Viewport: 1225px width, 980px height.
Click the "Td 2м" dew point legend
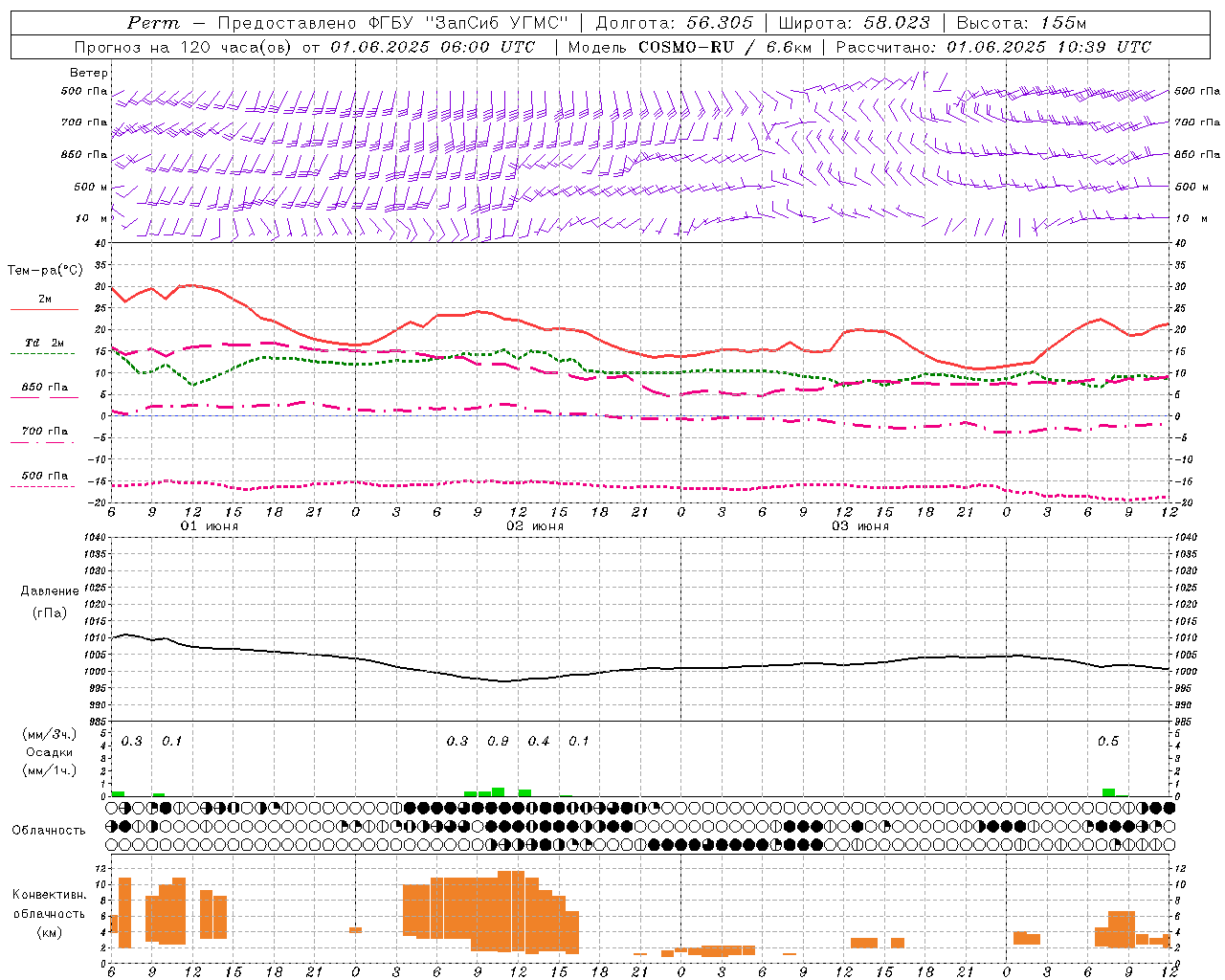point(45,343)
